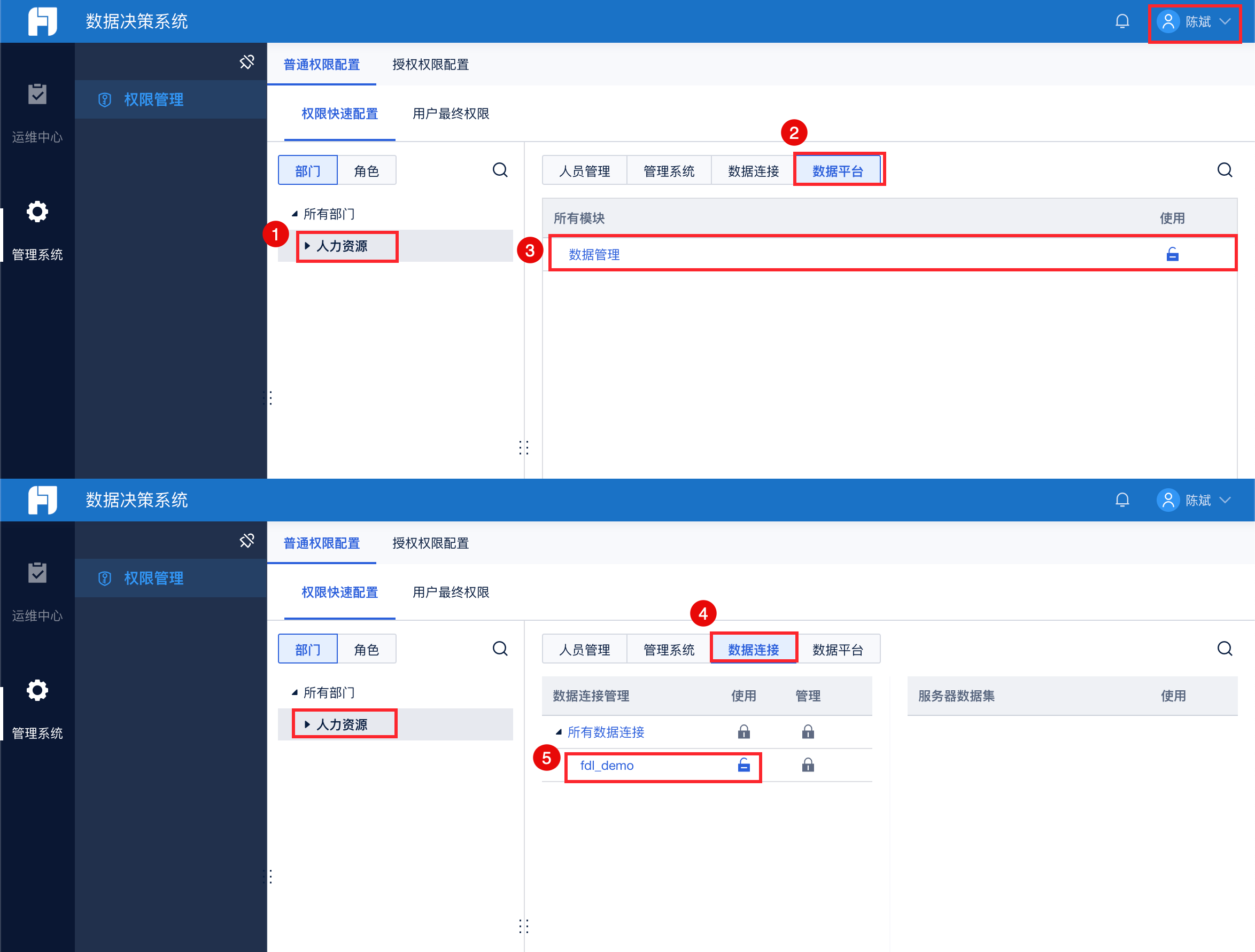Expand the 人力资源 department in upper tree
The height and width of the screenshot is (952, 1255).
pos(307,246)
